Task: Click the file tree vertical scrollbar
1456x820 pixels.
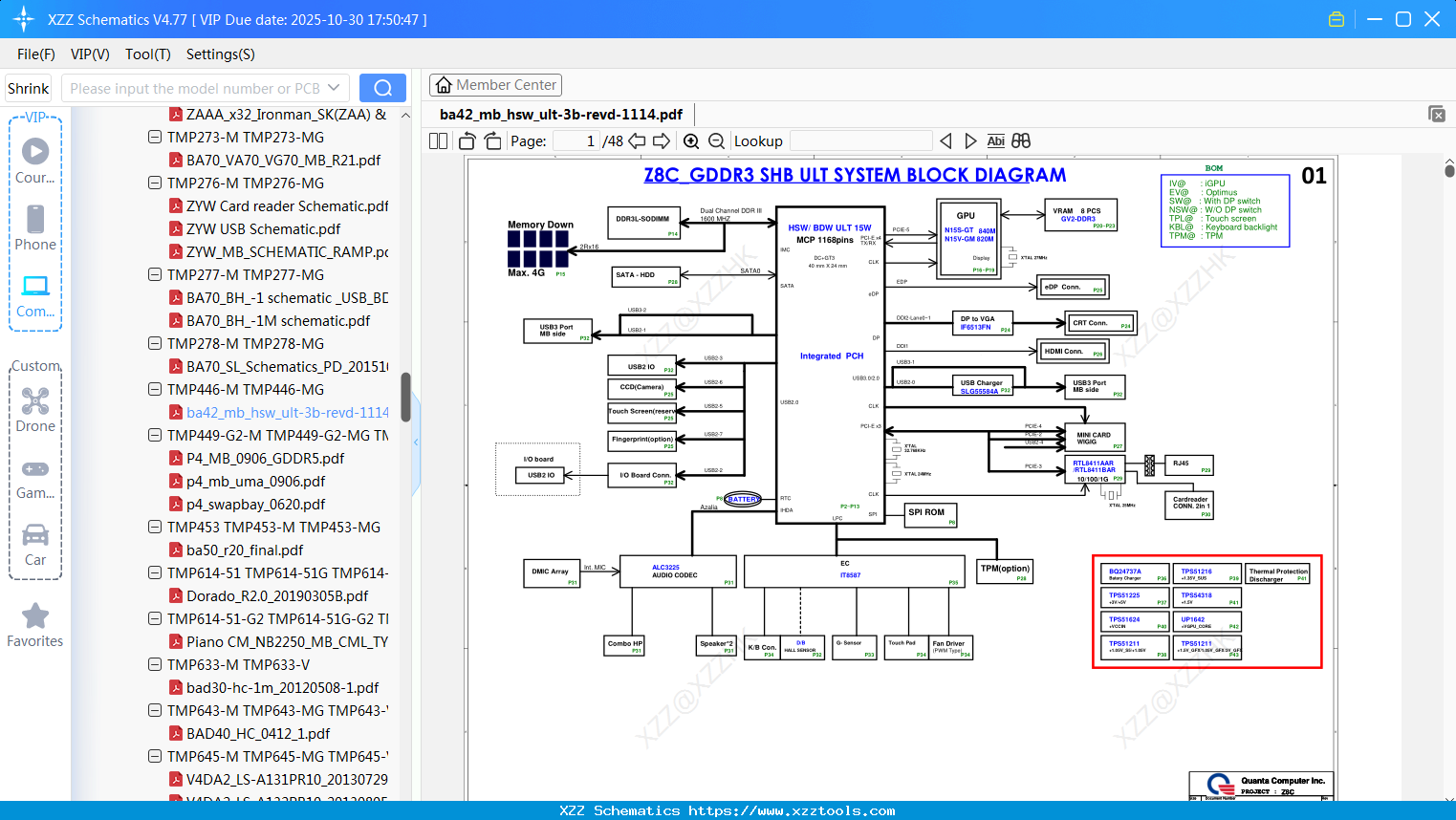Action: pos(405,397)
